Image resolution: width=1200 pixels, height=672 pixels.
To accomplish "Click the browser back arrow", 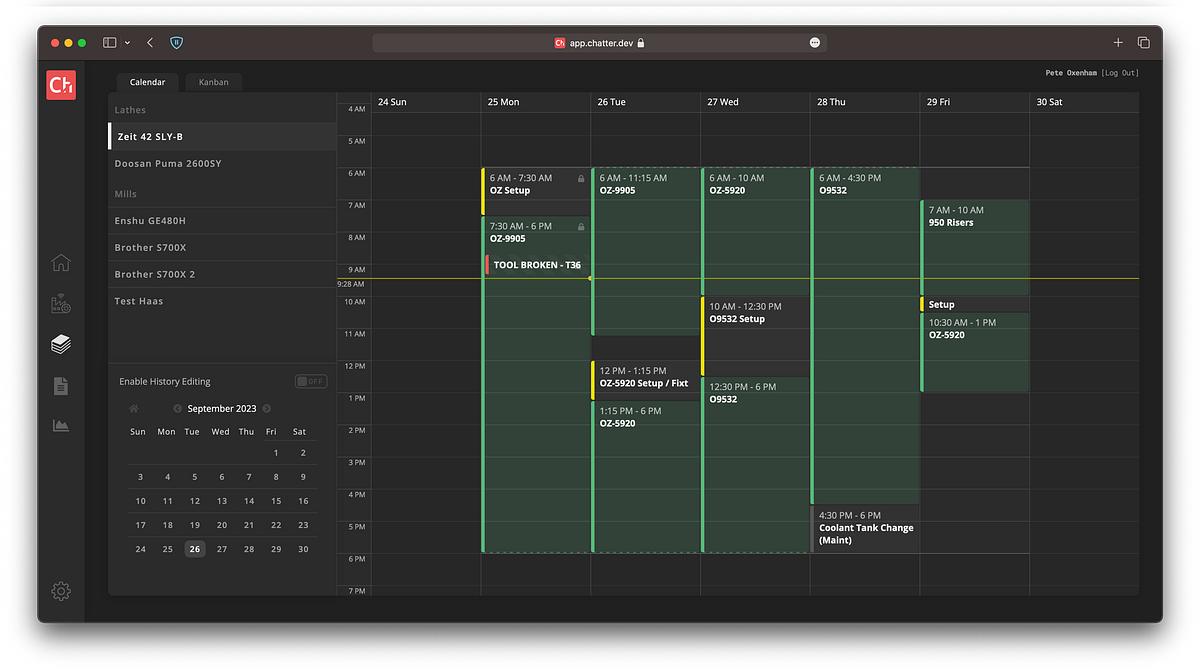I will 149,43.
